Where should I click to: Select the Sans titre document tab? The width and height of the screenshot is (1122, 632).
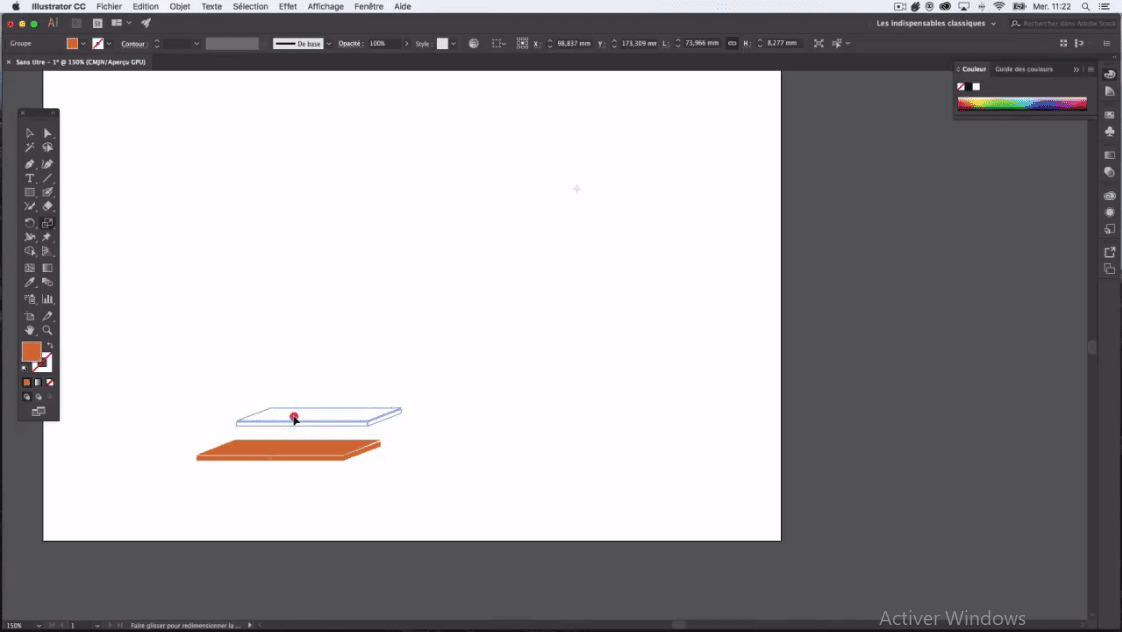click(x=80, y=62)
